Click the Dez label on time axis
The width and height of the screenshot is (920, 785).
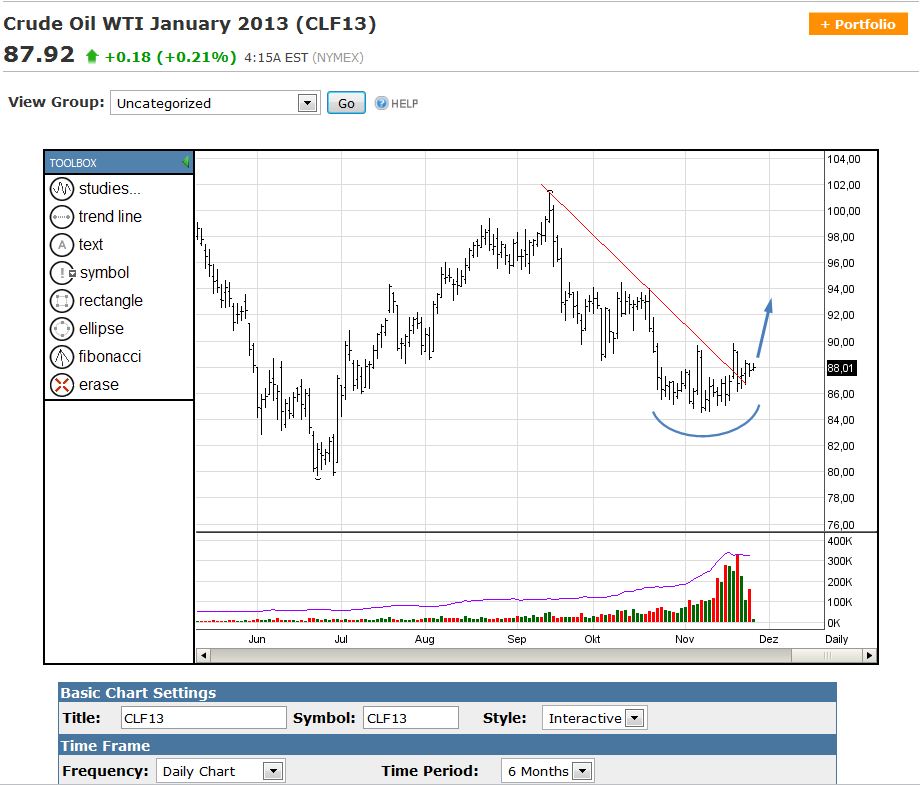768,639
